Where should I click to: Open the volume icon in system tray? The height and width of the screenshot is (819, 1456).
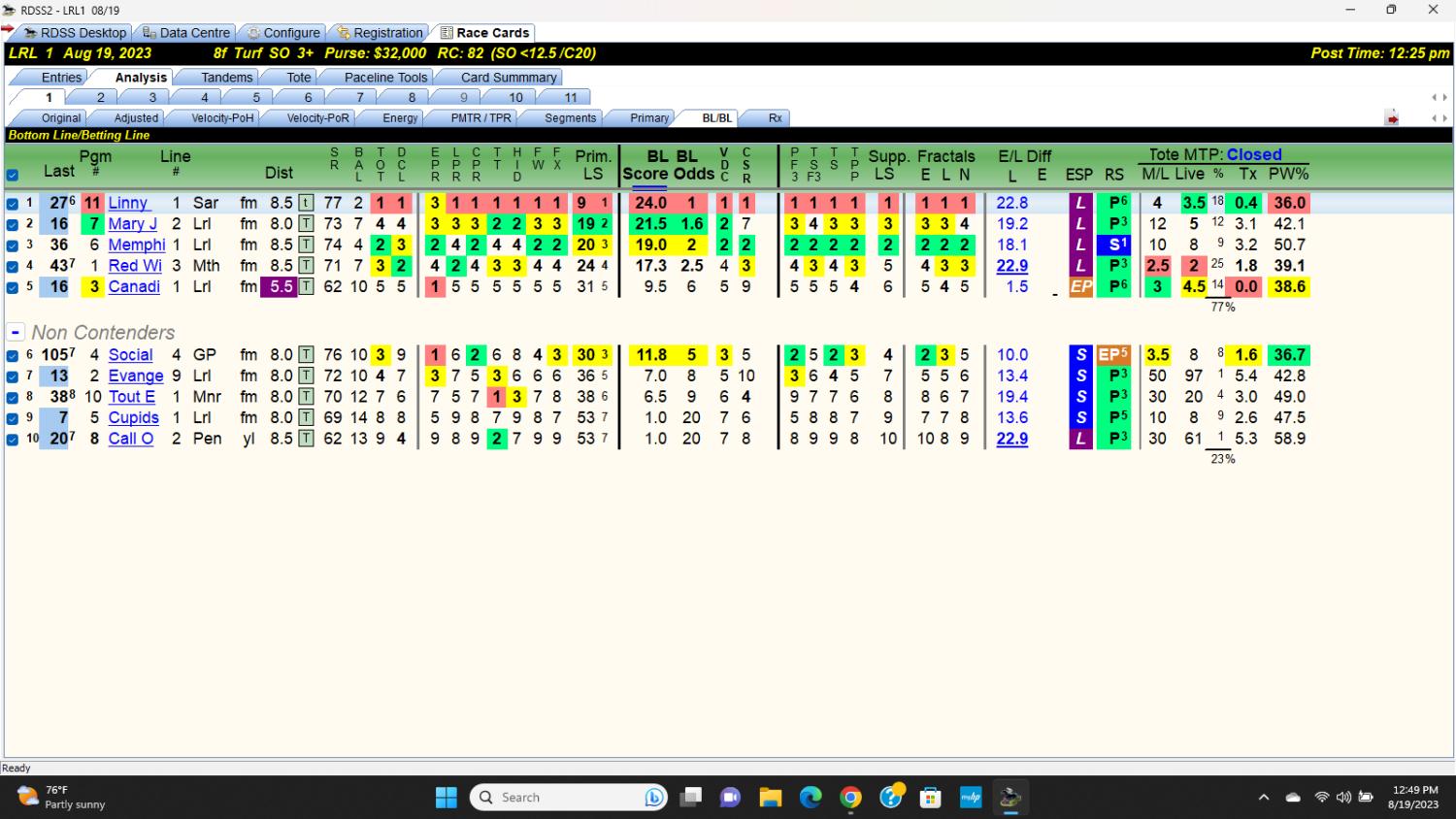pyautogui.click(x=1343, y=798)
